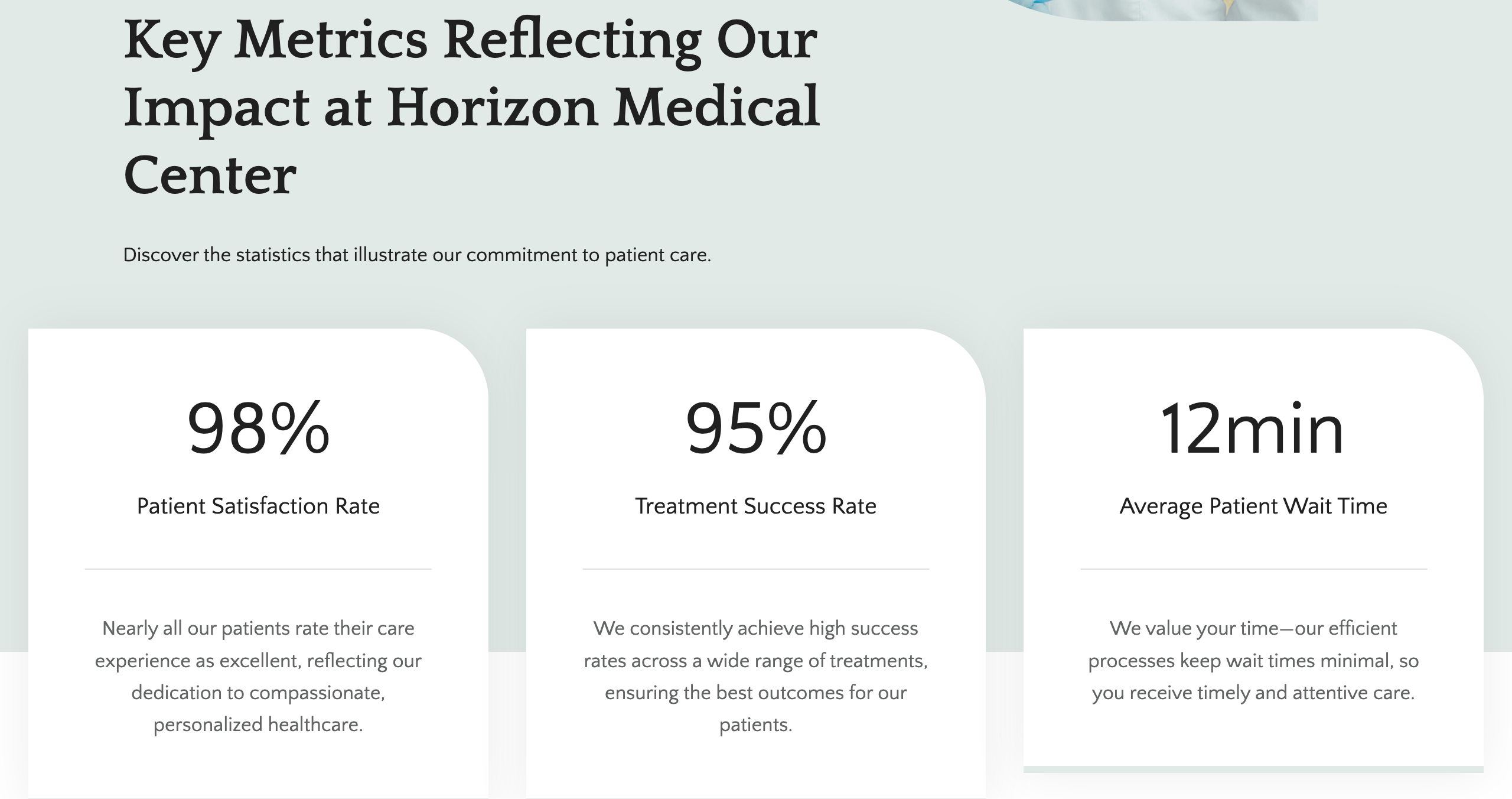Viewport: 1512px width, 799px height.
Task: Click the 'patients.' last line in middle card
Action: pyautogui.click(x=756, y=725)
